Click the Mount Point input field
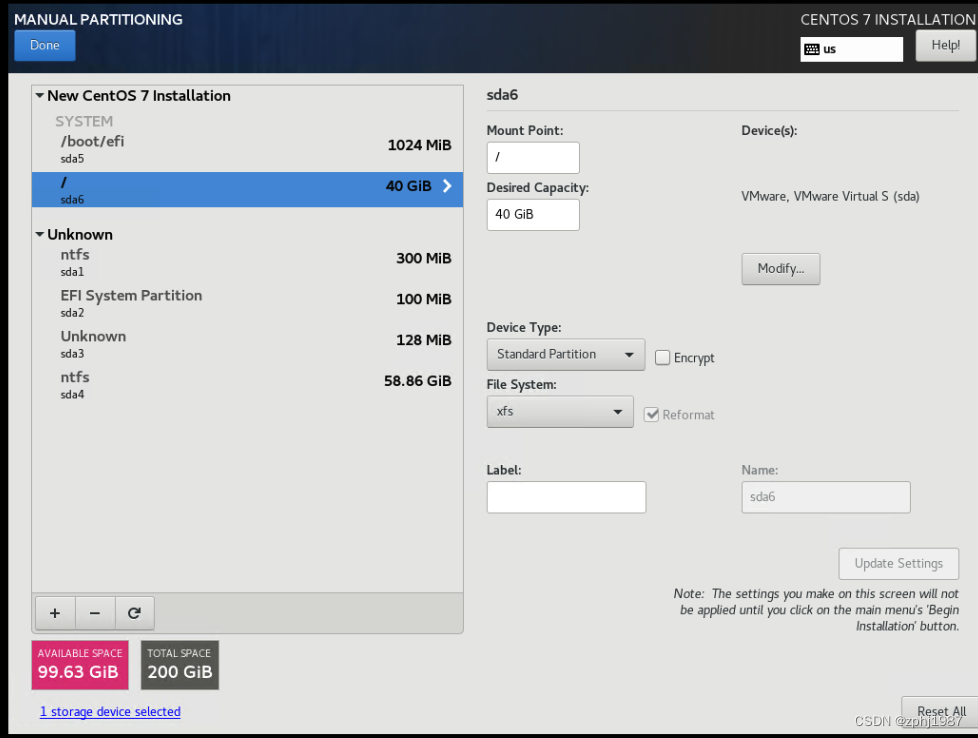The height and width of the screenshot is (738, 978). (533, 158)
